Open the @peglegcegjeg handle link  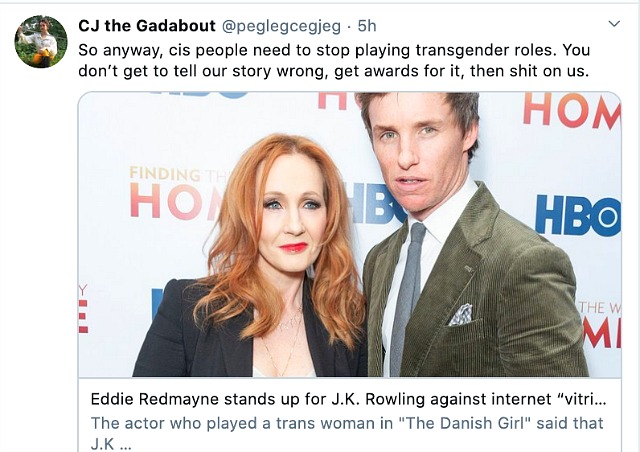tap(281, 27)
